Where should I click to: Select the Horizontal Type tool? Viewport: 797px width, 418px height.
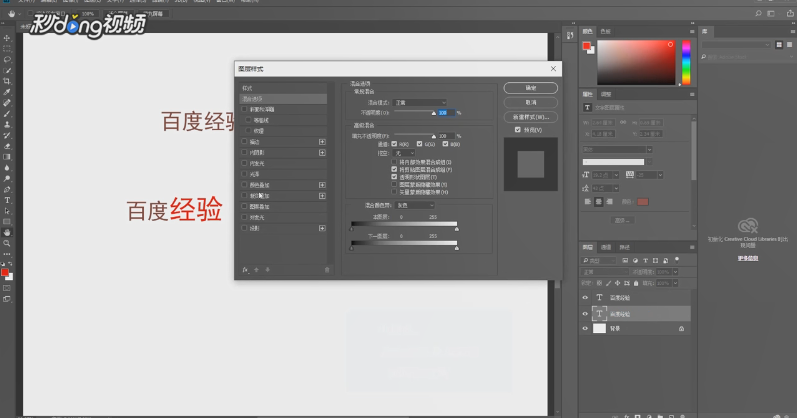tap(7, 200)
